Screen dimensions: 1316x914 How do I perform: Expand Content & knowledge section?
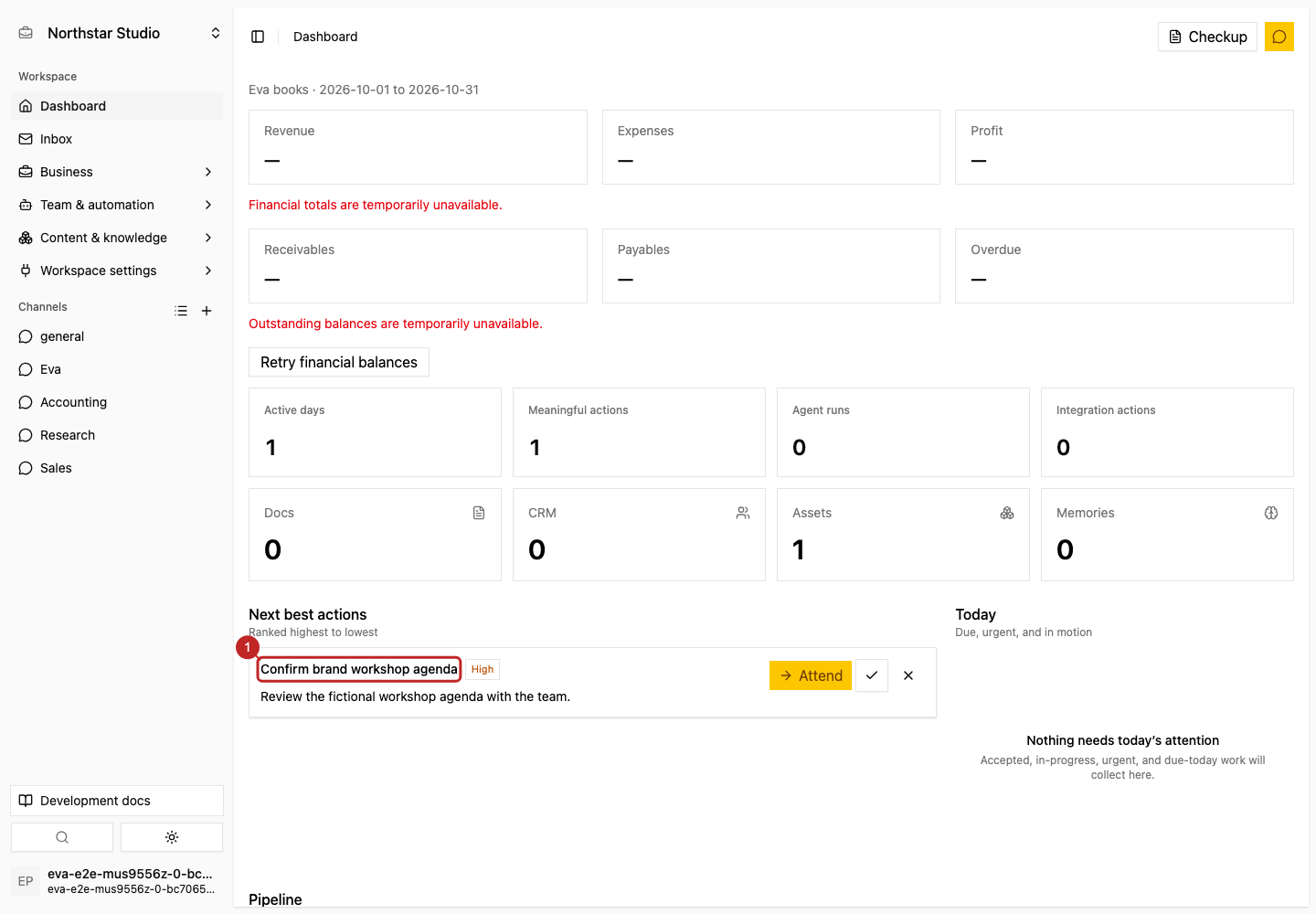(117, 238)
